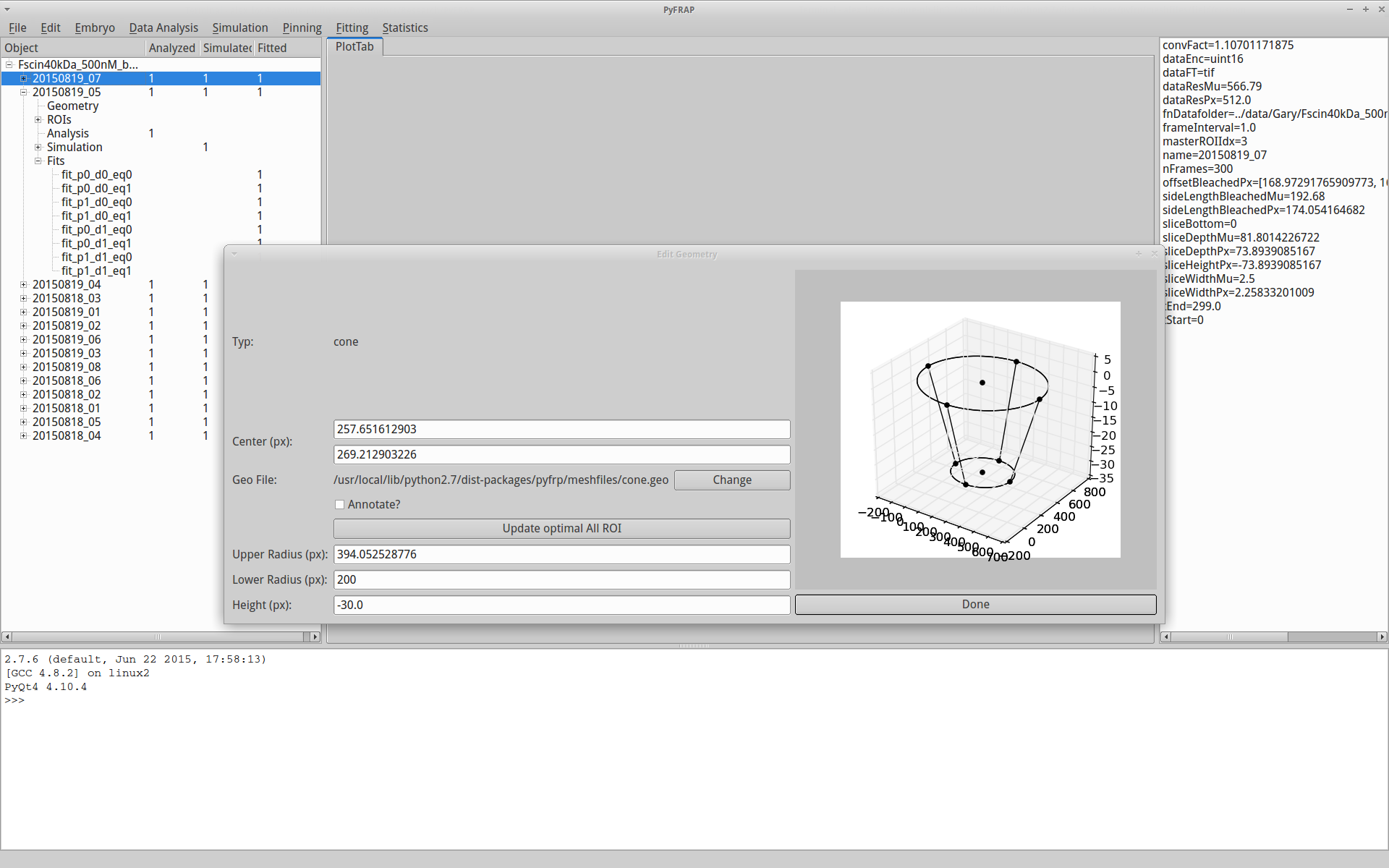Select fit_p1_d0_eq1 in the tree
The height and width of the screenshot is (868, 1389).
97,216
